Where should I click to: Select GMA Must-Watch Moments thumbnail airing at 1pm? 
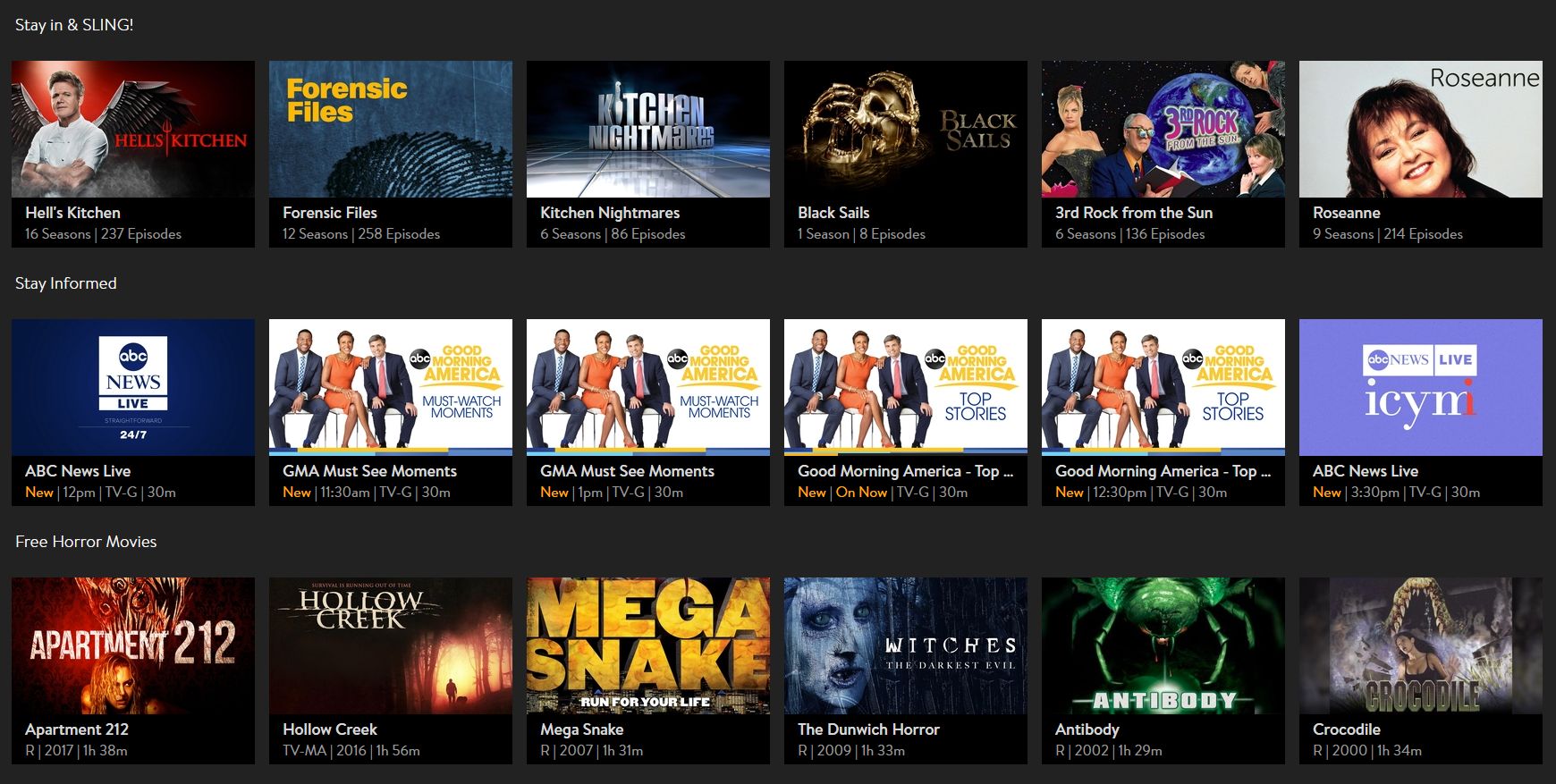[x=648, y=387]
